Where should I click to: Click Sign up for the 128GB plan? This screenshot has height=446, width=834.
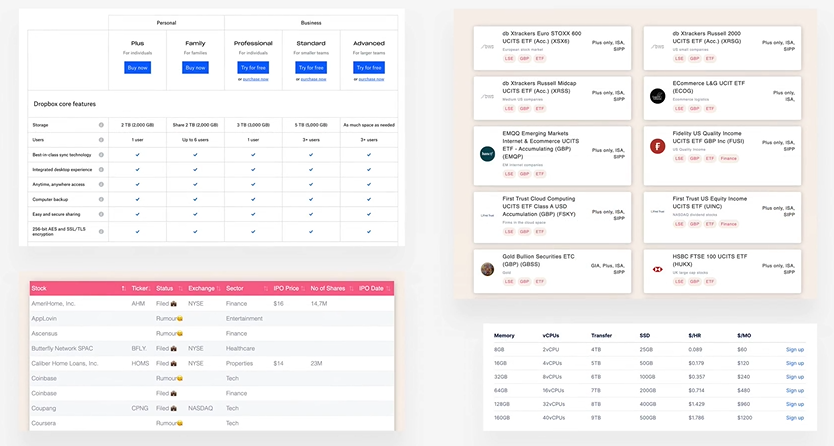click(x=795, y=404)
